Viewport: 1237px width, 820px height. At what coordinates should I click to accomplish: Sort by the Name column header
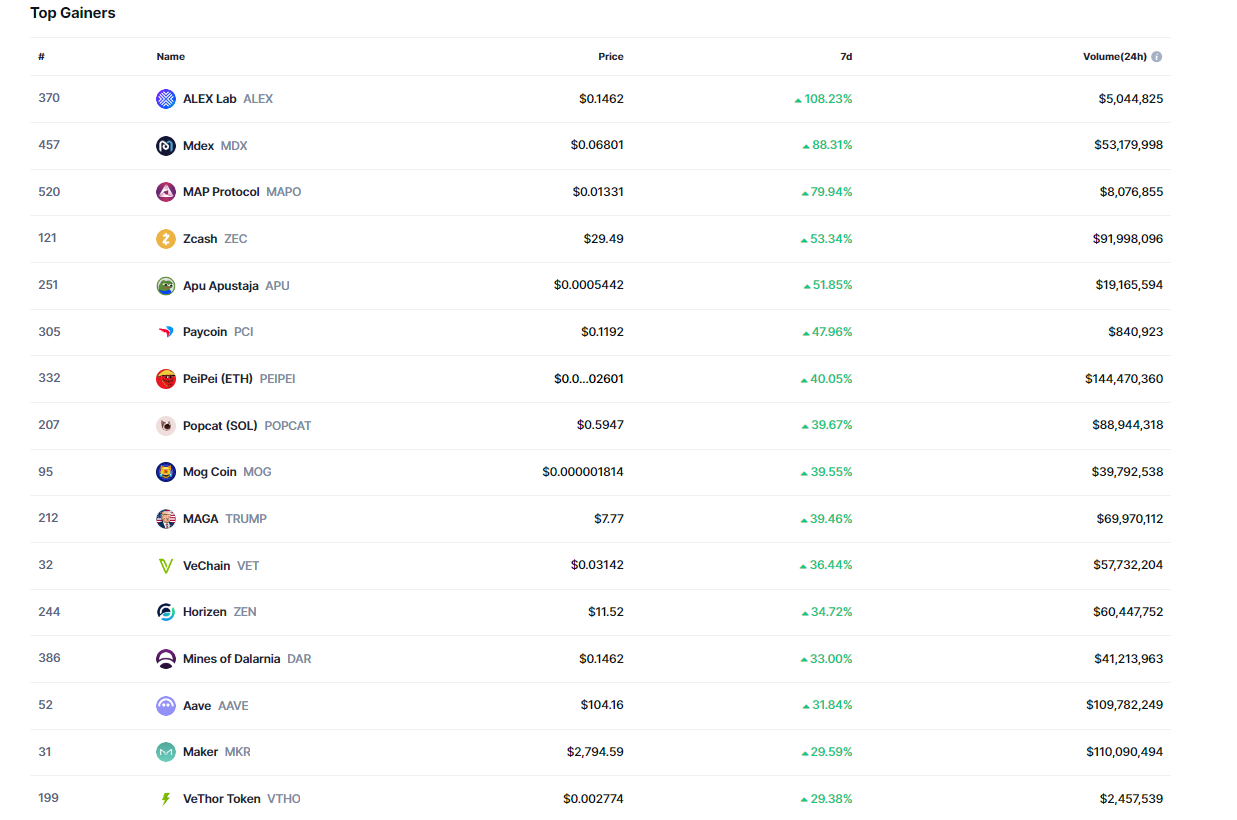pyautogui.click(x=171, y=57)
